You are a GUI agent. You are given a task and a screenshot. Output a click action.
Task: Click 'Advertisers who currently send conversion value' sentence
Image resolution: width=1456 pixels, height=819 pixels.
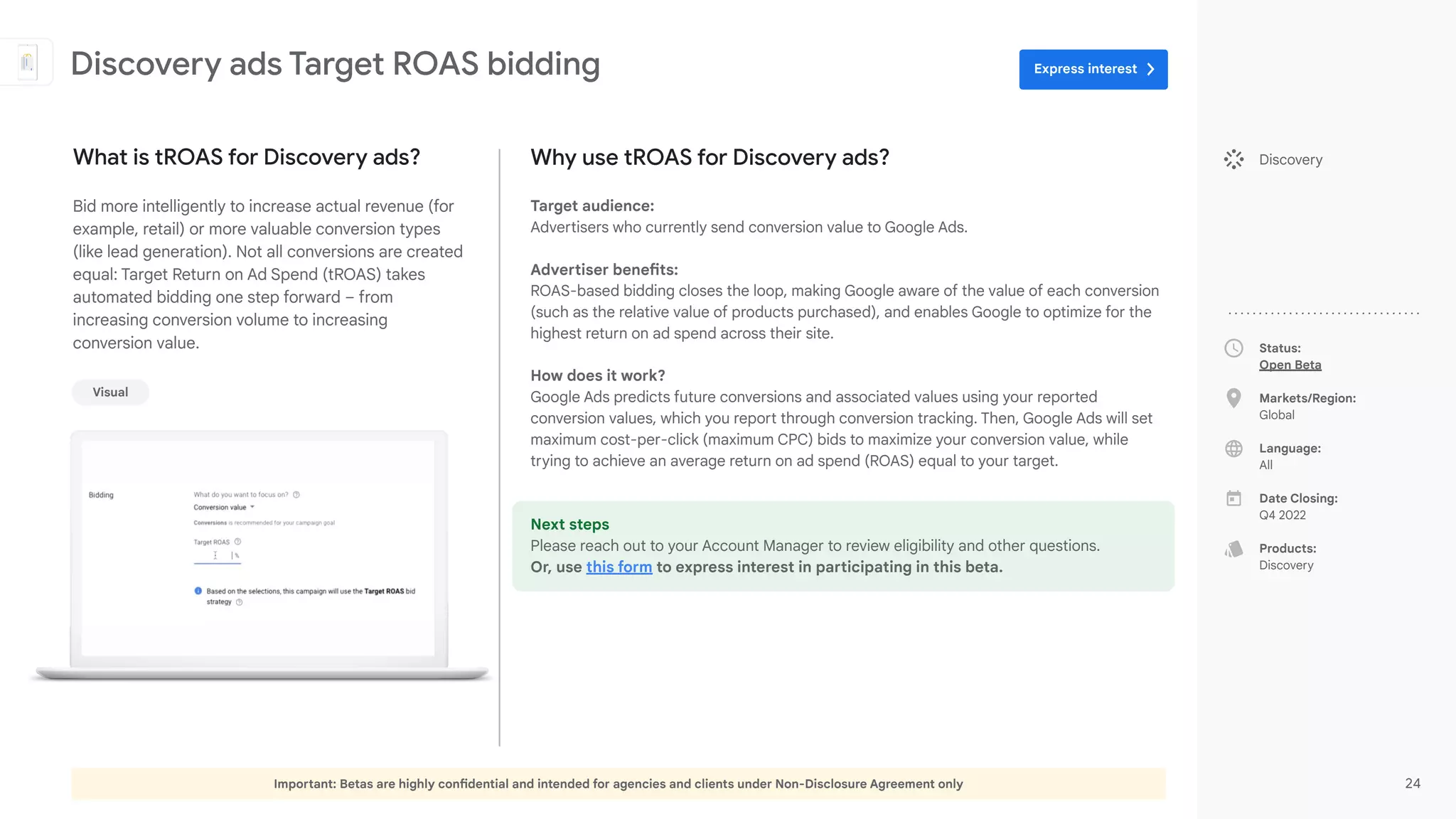(x=749, y=227)
